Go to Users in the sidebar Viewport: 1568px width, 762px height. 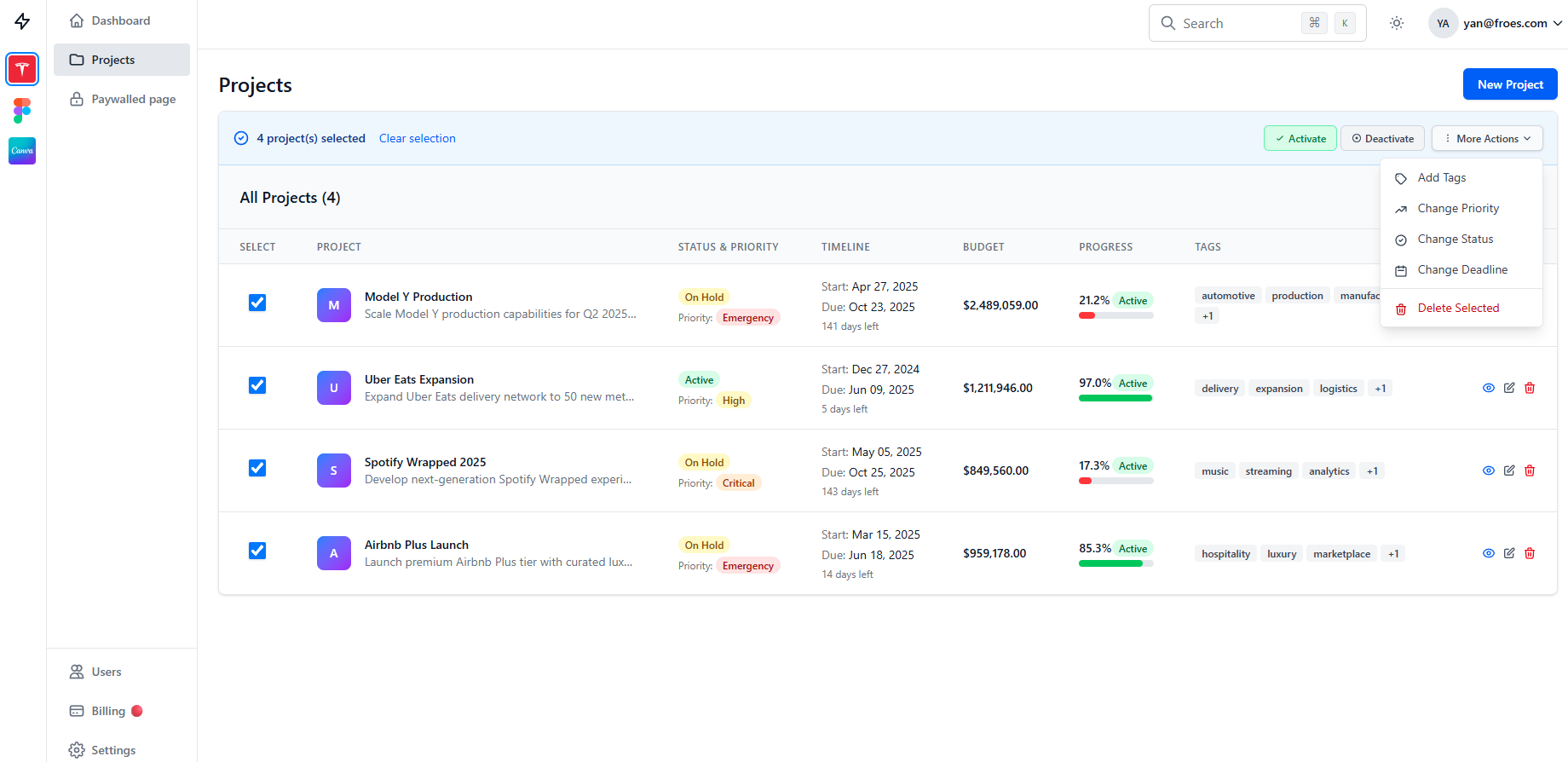click(x=121, y=672)
